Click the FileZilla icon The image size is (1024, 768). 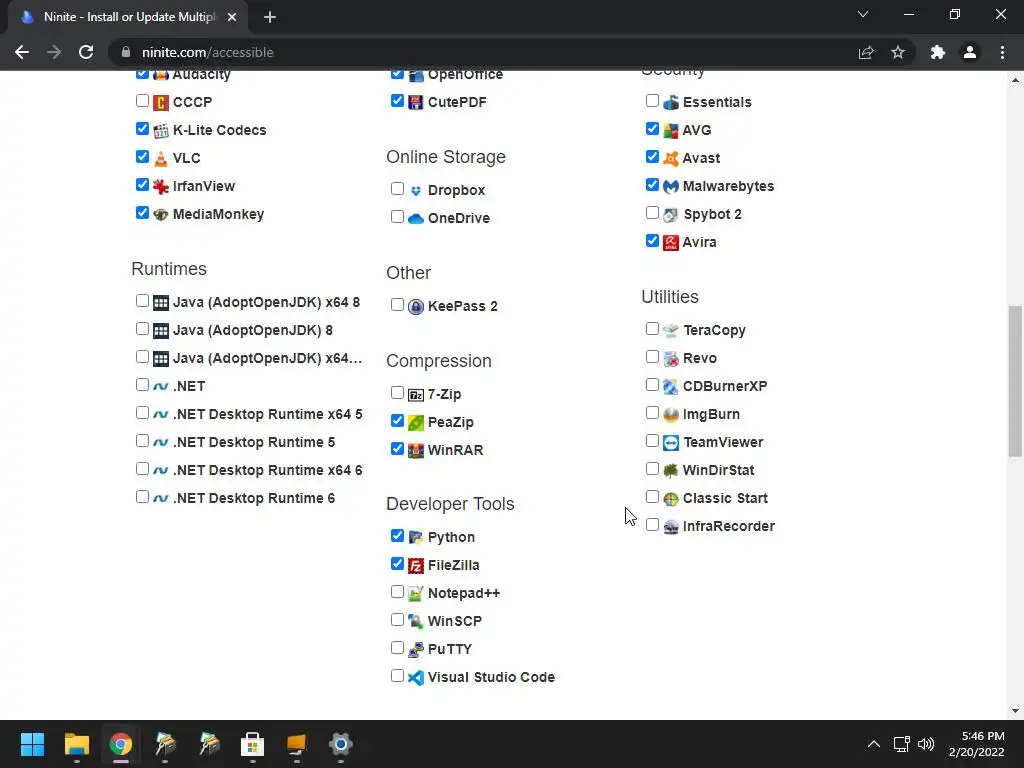coord(415,566)
